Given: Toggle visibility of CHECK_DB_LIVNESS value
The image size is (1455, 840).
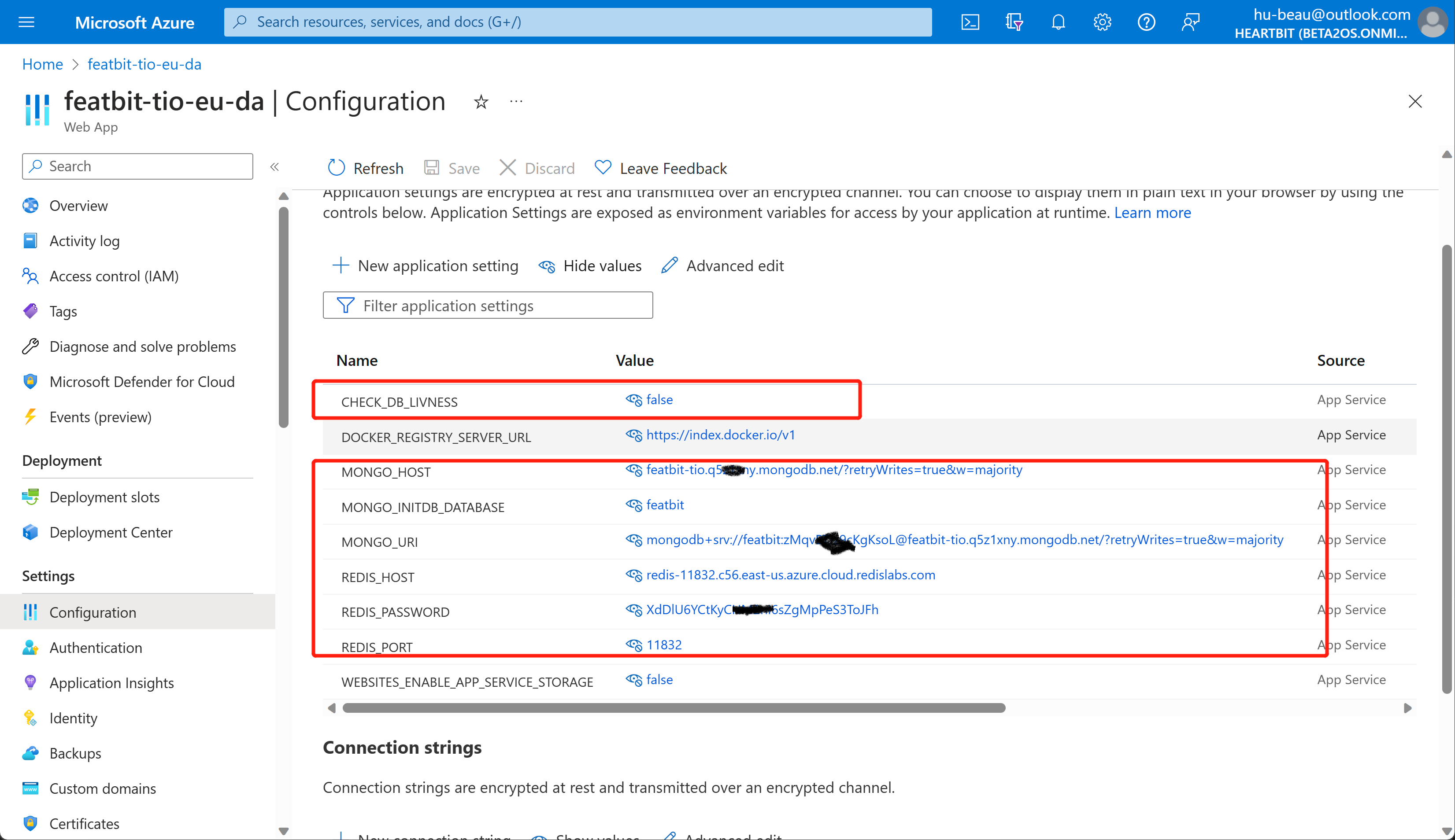Looking at the screenshot, I should coord(634,400).
